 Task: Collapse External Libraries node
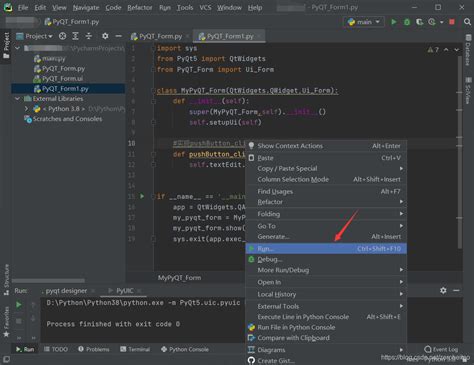[x=17, y=99]
